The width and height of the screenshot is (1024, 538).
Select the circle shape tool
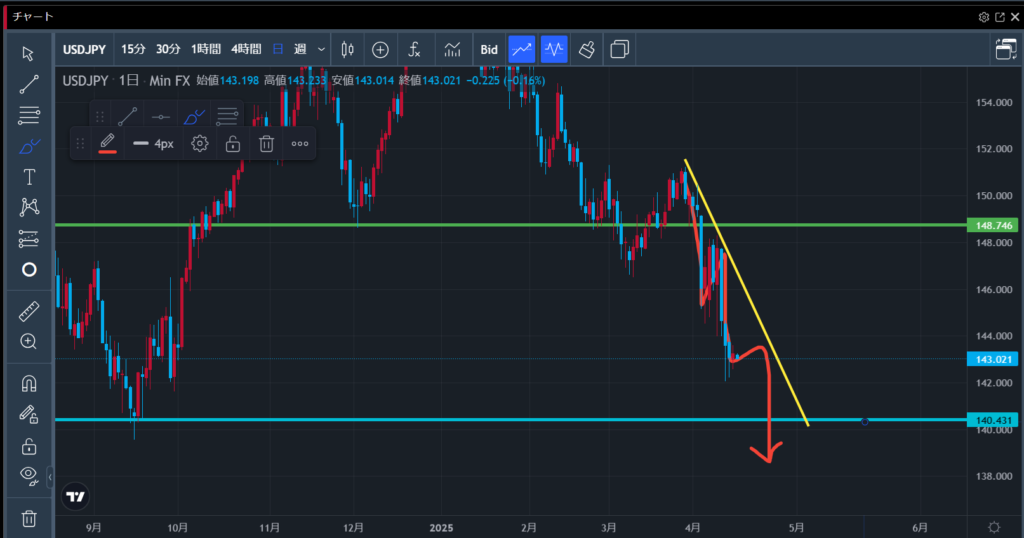coord(29,270)
